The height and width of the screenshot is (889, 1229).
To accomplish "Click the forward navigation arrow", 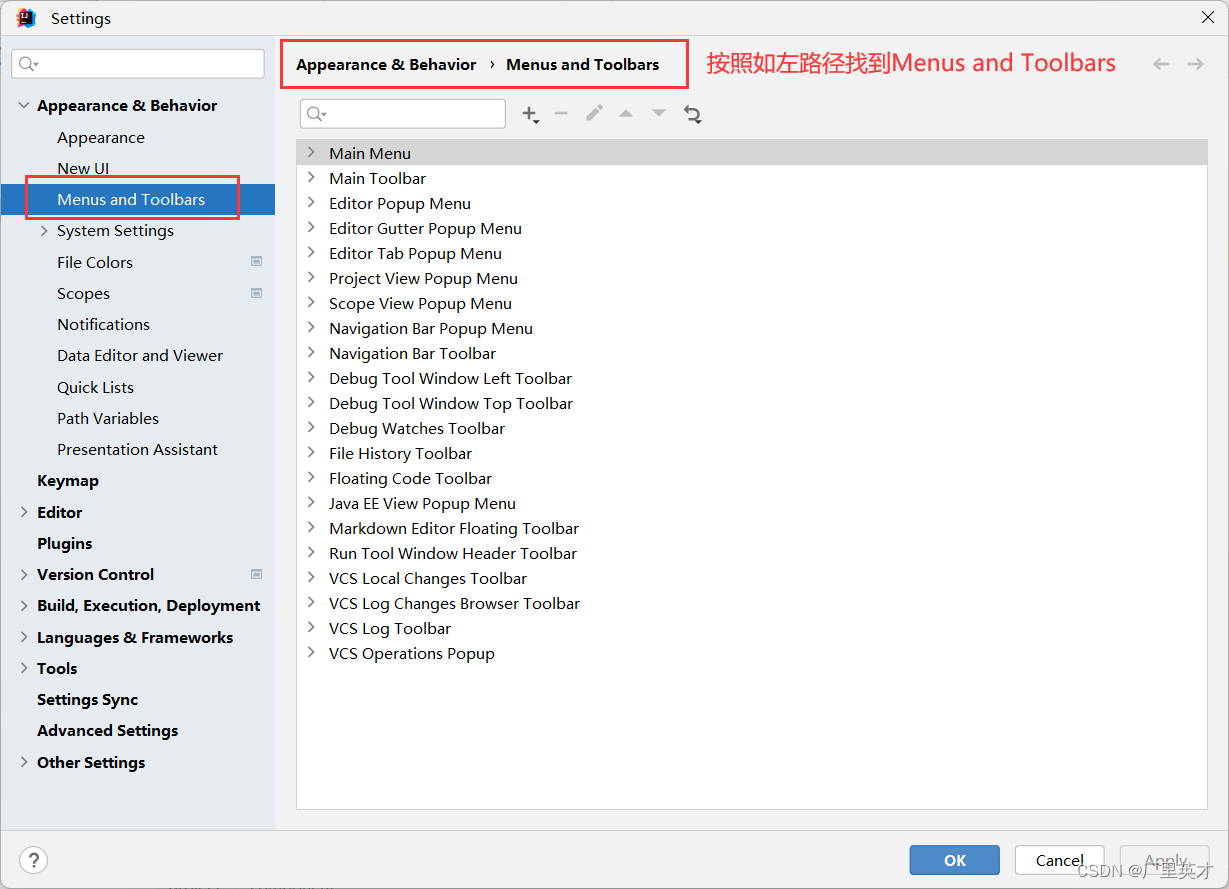I will click(1195, 63).
